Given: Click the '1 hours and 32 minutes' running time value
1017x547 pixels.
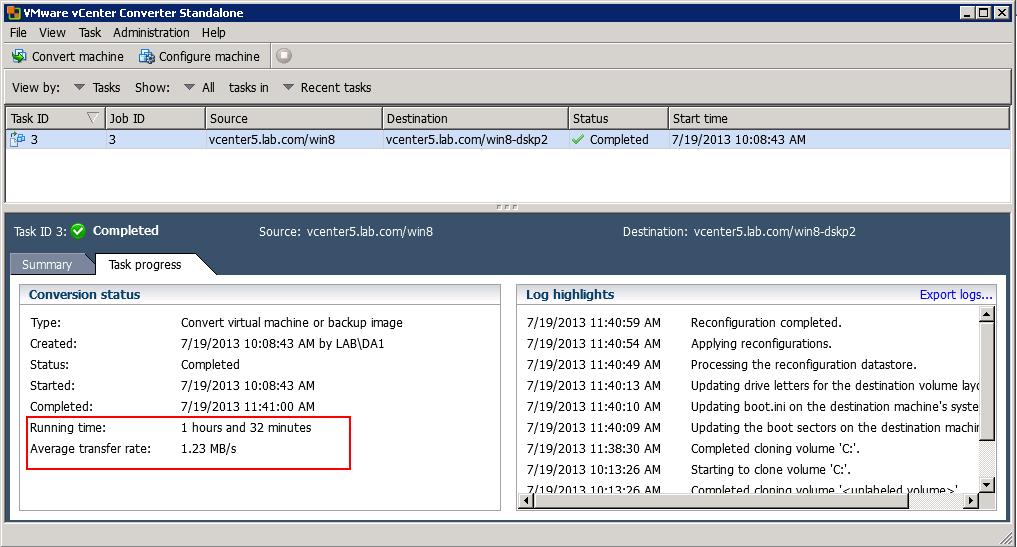Looking at the screenshot, I should coord(246,428).
